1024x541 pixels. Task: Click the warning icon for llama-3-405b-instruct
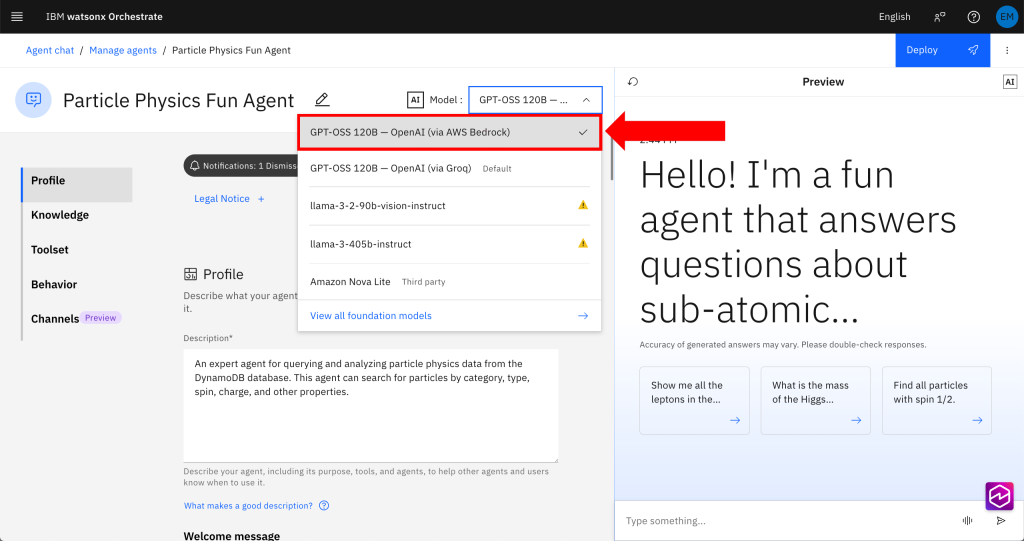click(x=583, y=244)
